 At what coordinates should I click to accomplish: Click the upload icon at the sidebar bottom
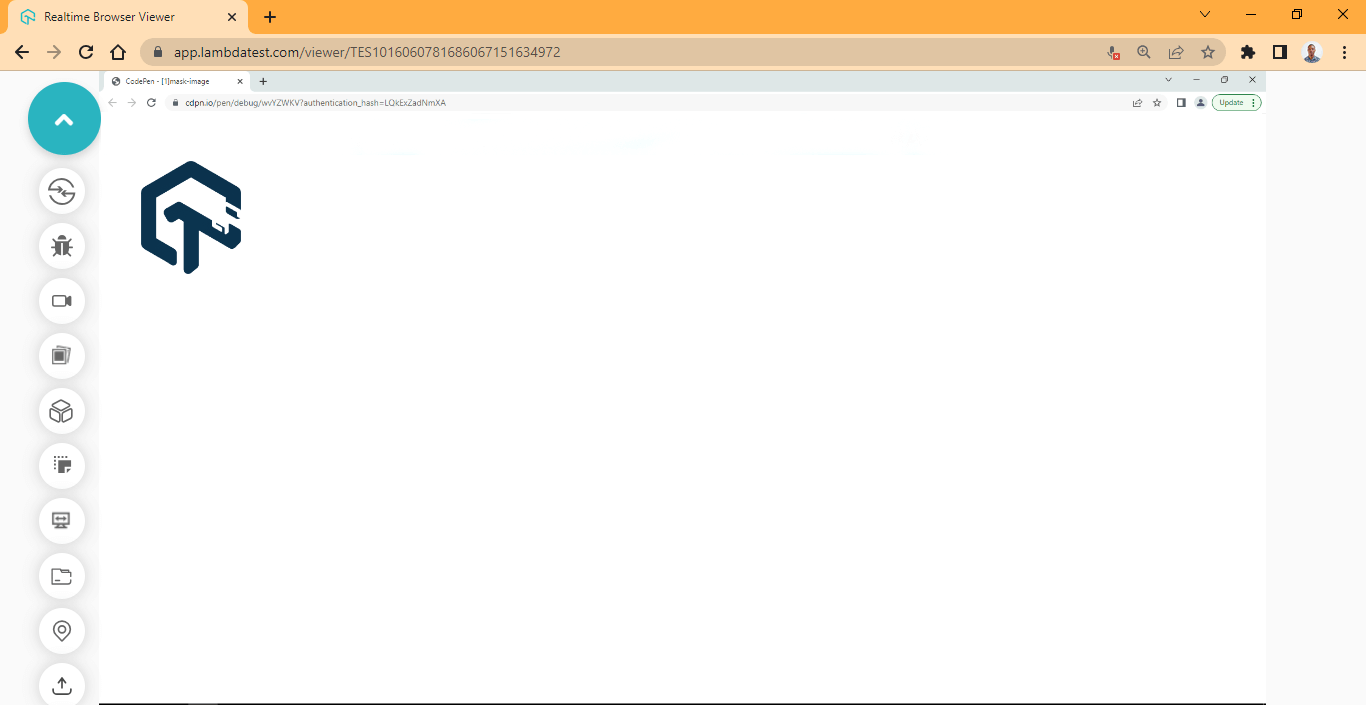click(x=62, y=685)
